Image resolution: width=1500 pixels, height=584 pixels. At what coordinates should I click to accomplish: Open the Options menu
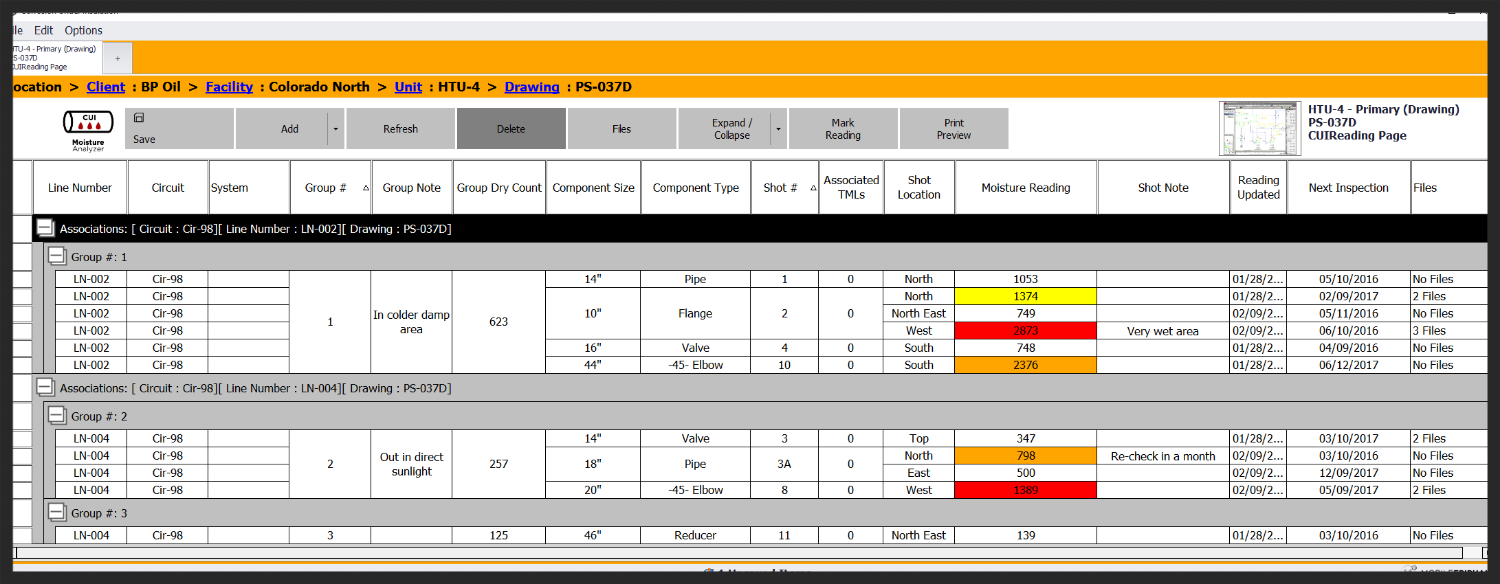84,30
